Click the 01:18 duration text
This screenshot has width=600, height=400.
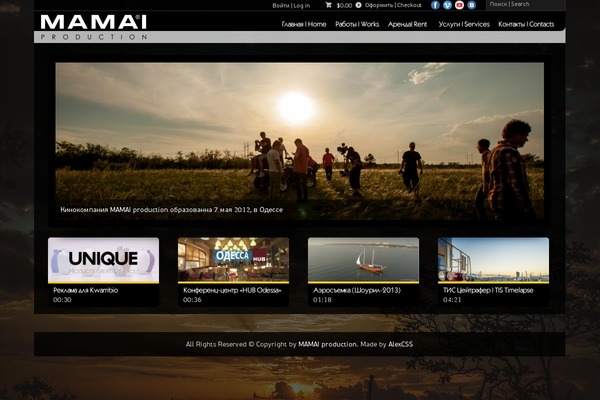(322, 300)
